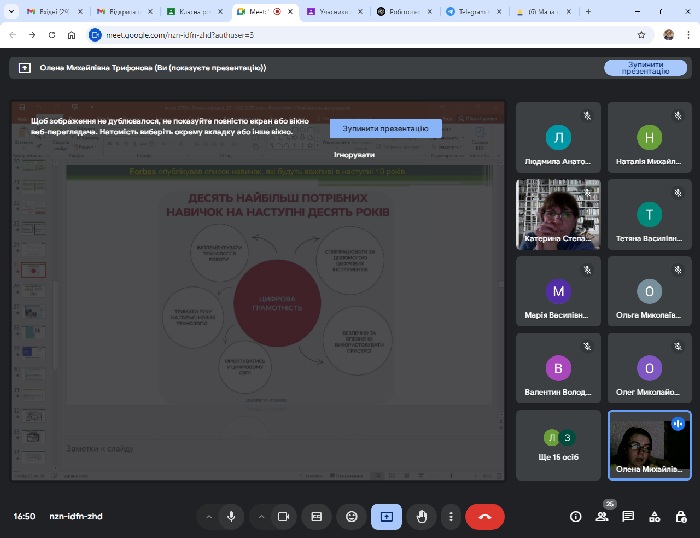Click the present screen icon
Image resolution: width=700 pixels, height=538 pixels.
pos(386,516)
